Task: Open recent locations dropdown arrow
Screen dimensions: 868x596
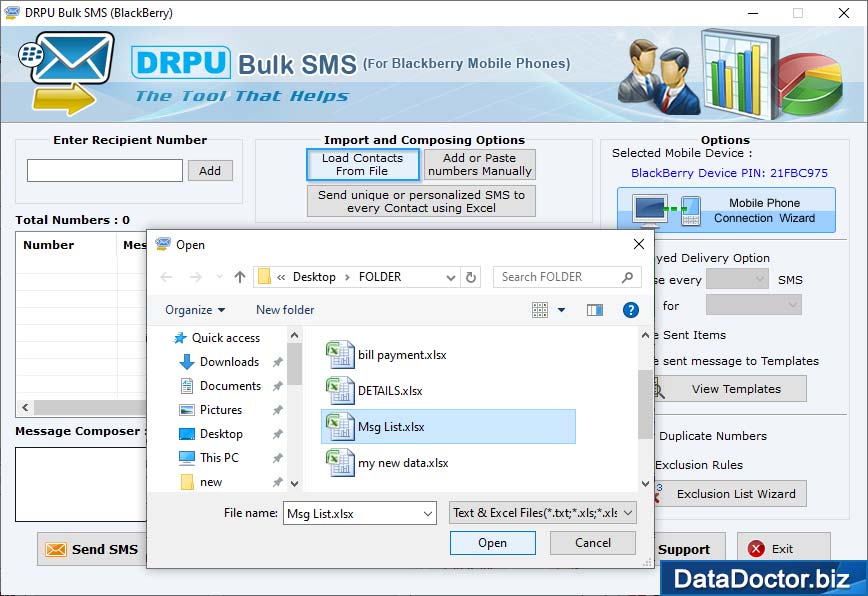Action: tap(220, 277)
